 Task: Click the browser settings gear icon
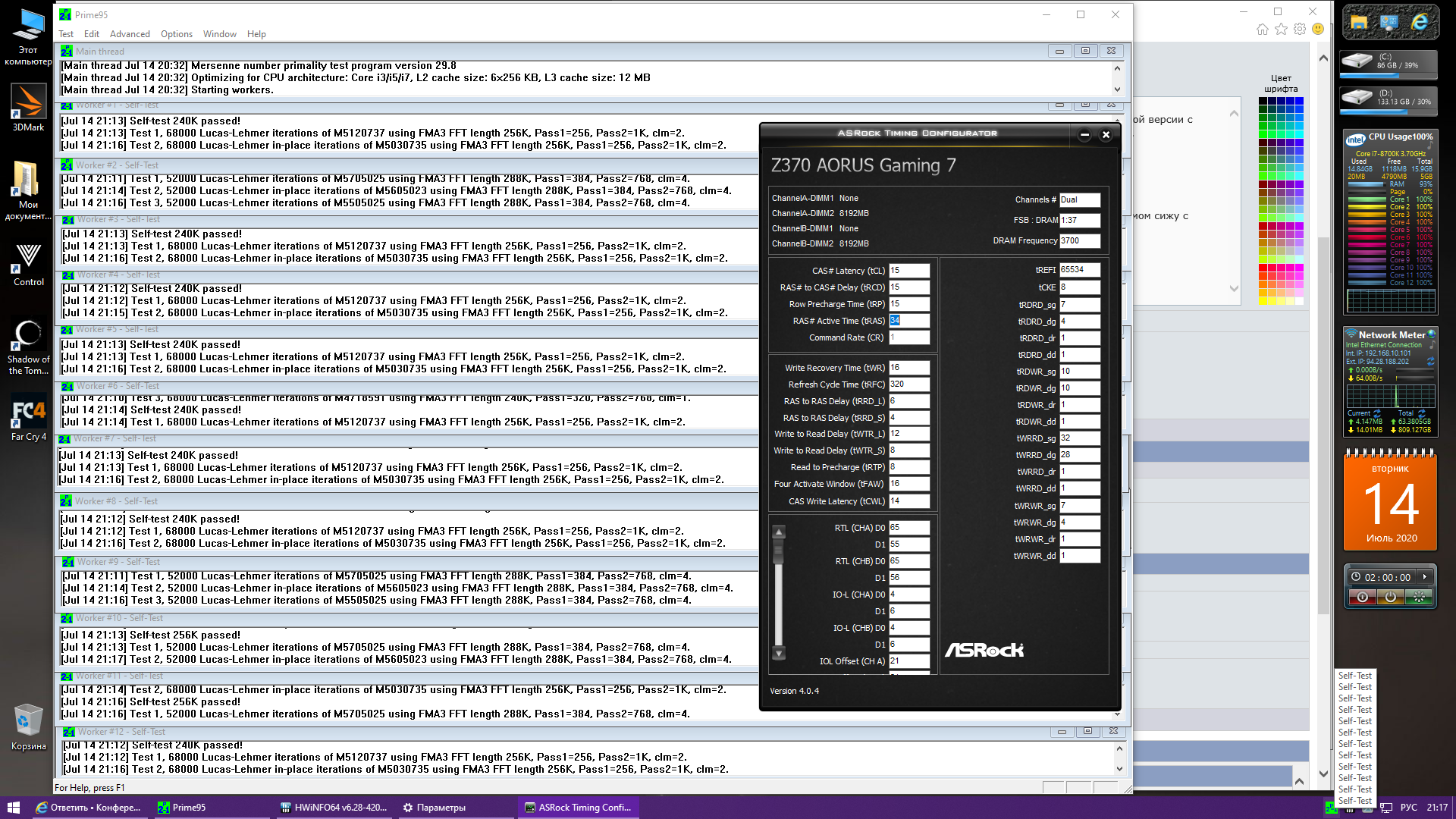[x=1300, y=30]
